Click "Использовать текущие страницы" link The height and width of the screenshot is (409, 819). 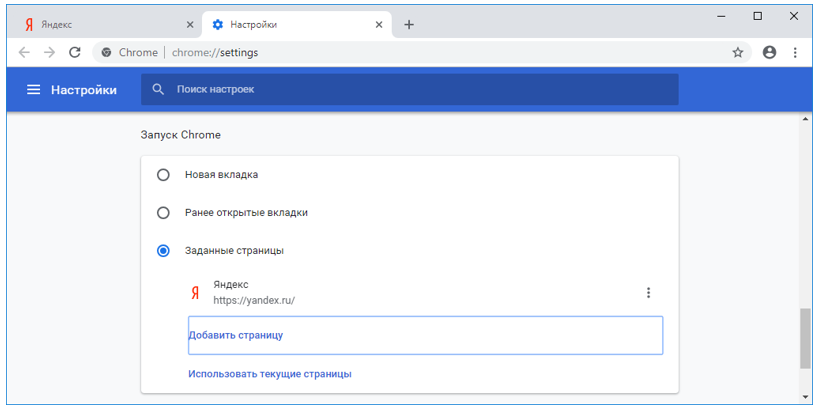pos(270,374)
